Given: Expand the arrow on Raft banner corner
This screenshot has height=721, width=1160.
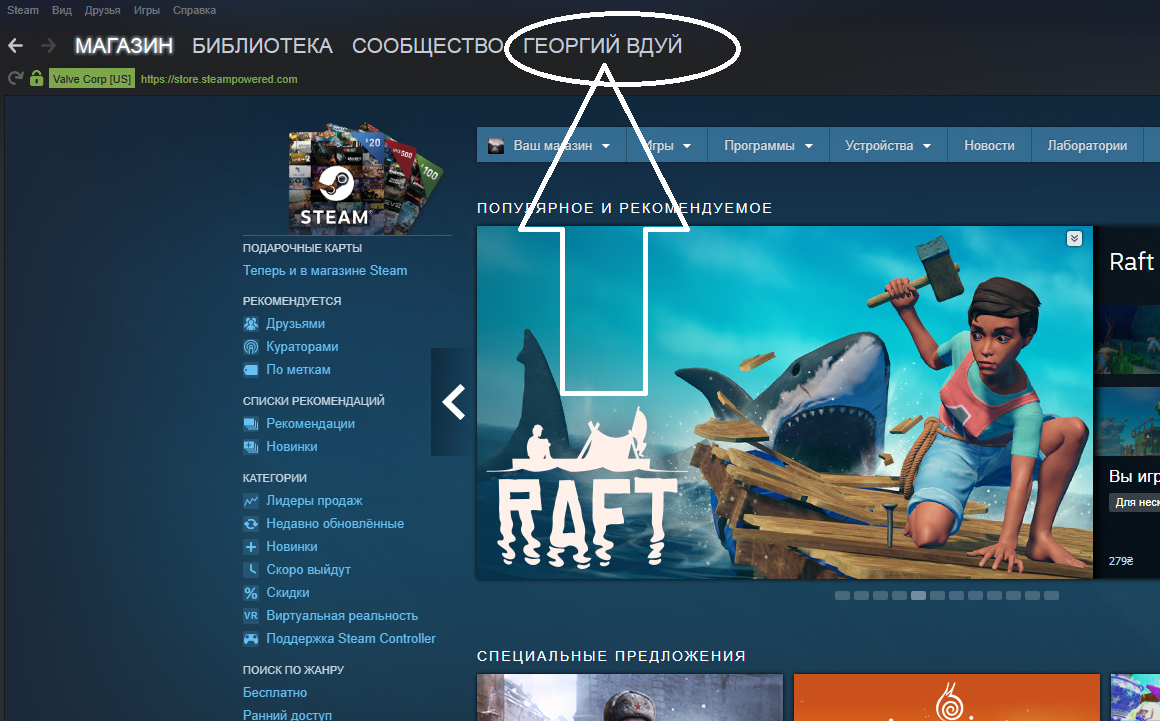Looking at the screenshot, I should [1074, 238].
